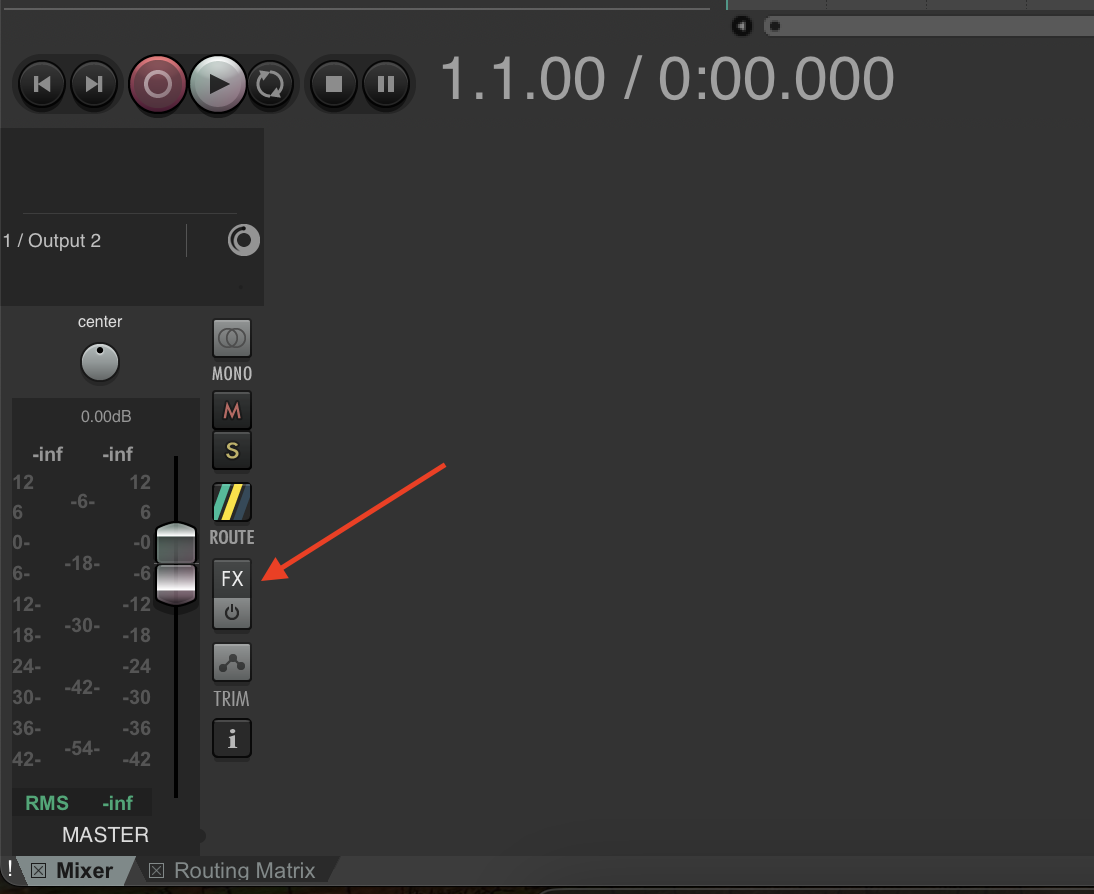Toggle master Mono/stereo button

coord(232,339)
